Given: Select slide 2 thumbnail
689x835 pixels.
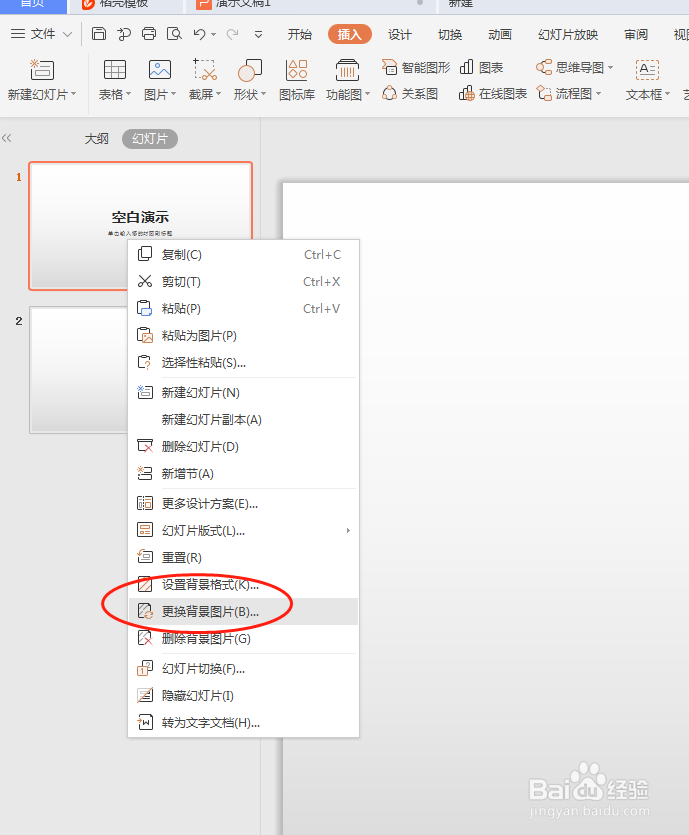Looking at the screenshot, I should coord(78,370).
